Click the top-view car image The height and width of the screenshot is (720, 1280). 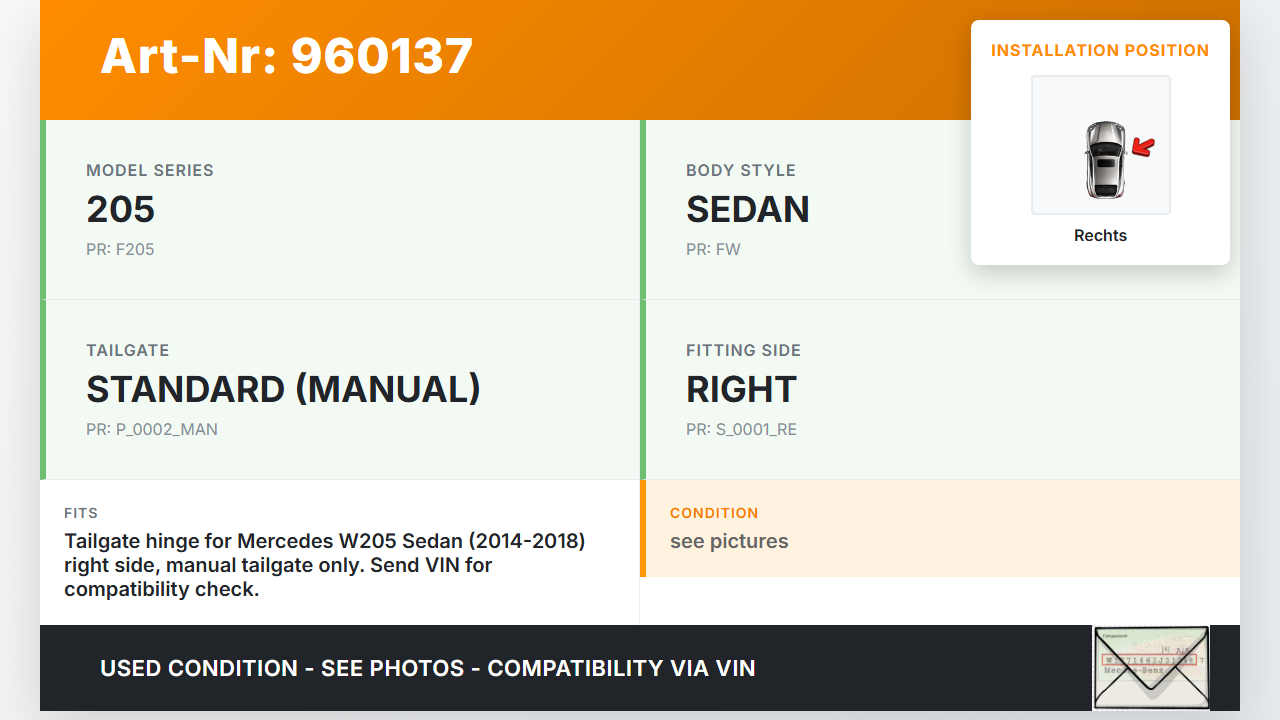pyautogui.click(x=1104, y=159)
